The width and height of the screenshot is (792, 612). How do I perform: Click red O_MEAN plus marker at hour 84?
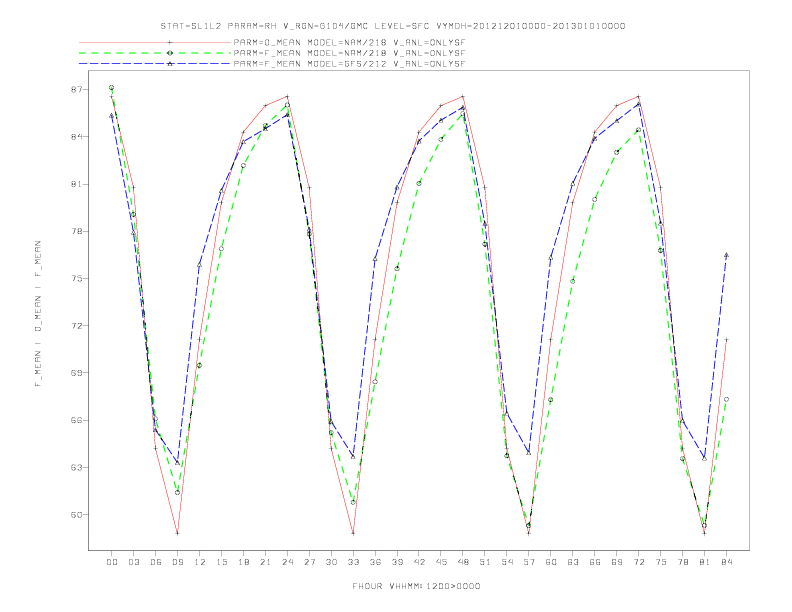(726, 340)
